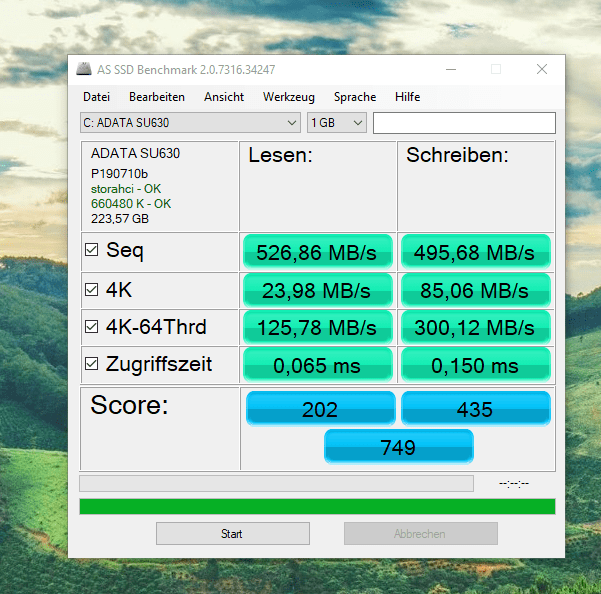Screen dimensions: 601x594
Task: Click the green overall progress bar
Action: (317, 507)
